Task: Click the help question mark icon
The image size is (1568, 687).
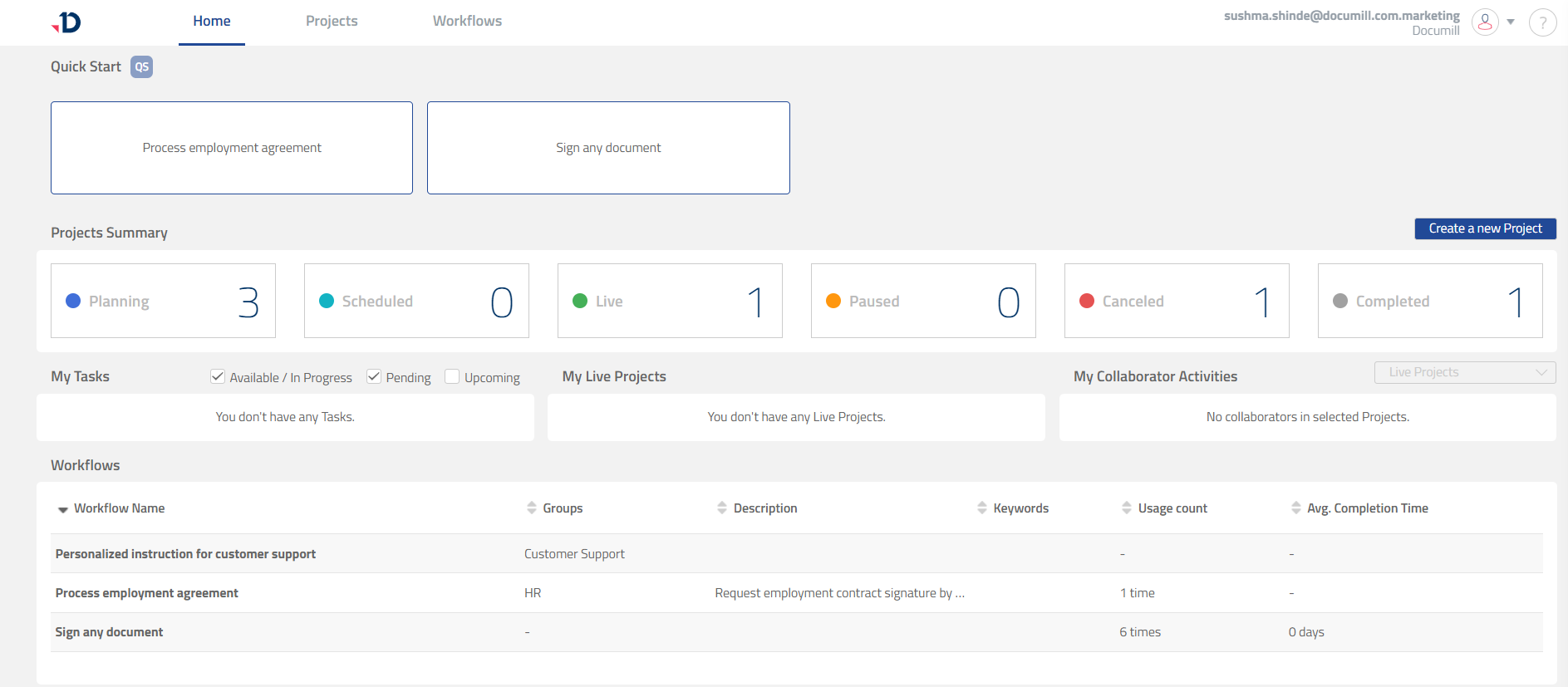Action: pyautogui.click(x=1542, y=22)
